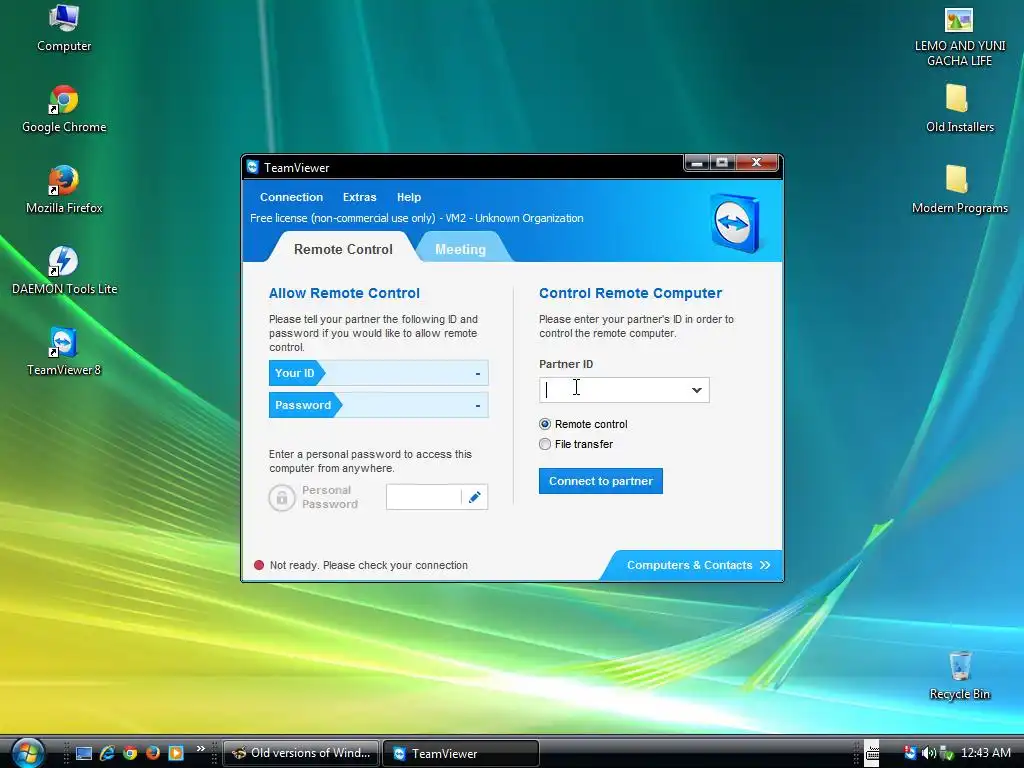Screen dimensions: 1024x768
Task: Open Firefox from the Quick Launch bar
Action: [153, 753]
